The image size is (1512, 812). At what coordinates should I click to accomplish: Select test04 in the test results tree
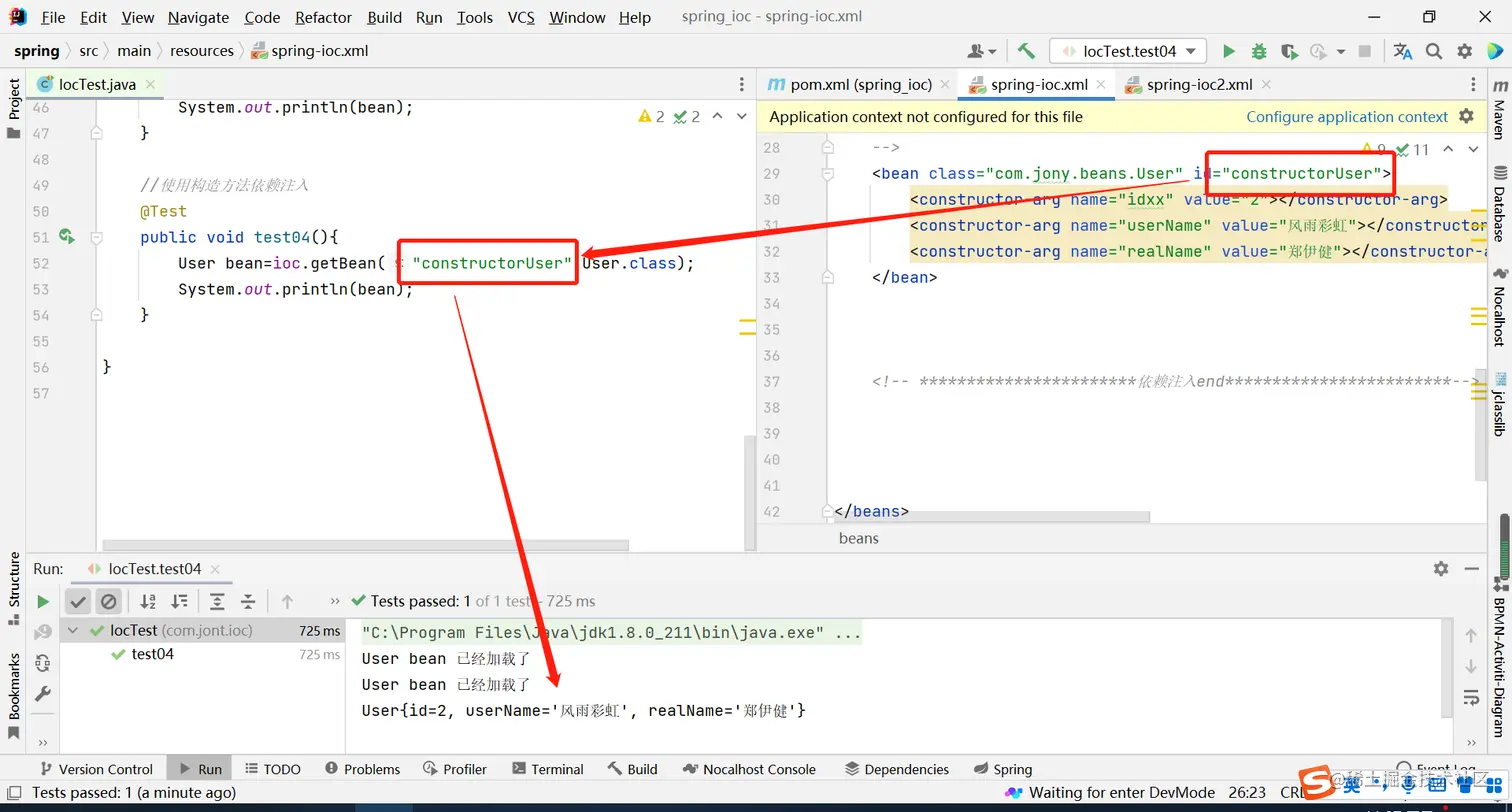152,655
